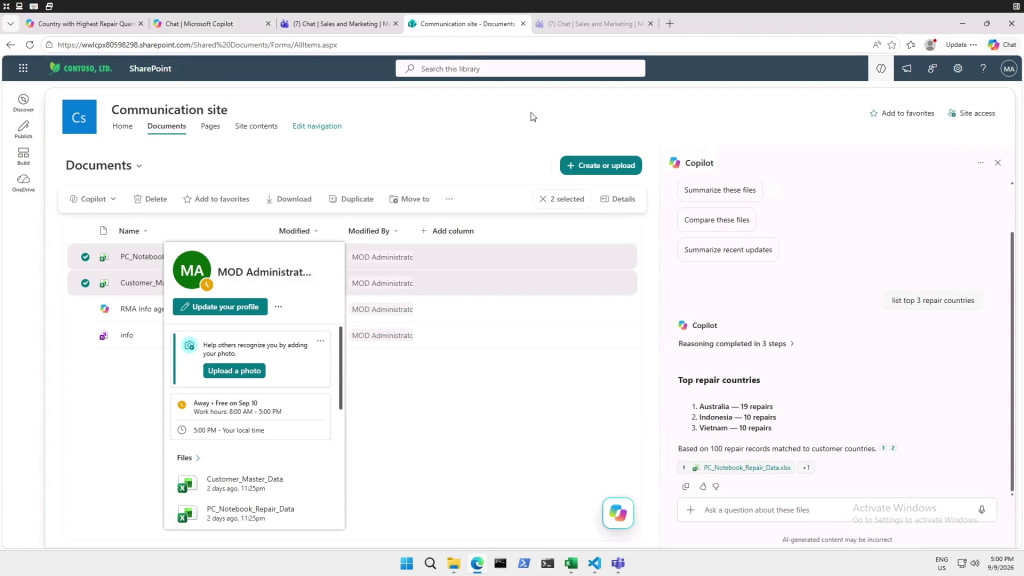The width and height of the screenshot is (1024, 576).
Task: Give thumbs up to Copilot answer
Action: pyautogui.click(x=703, y=487)
